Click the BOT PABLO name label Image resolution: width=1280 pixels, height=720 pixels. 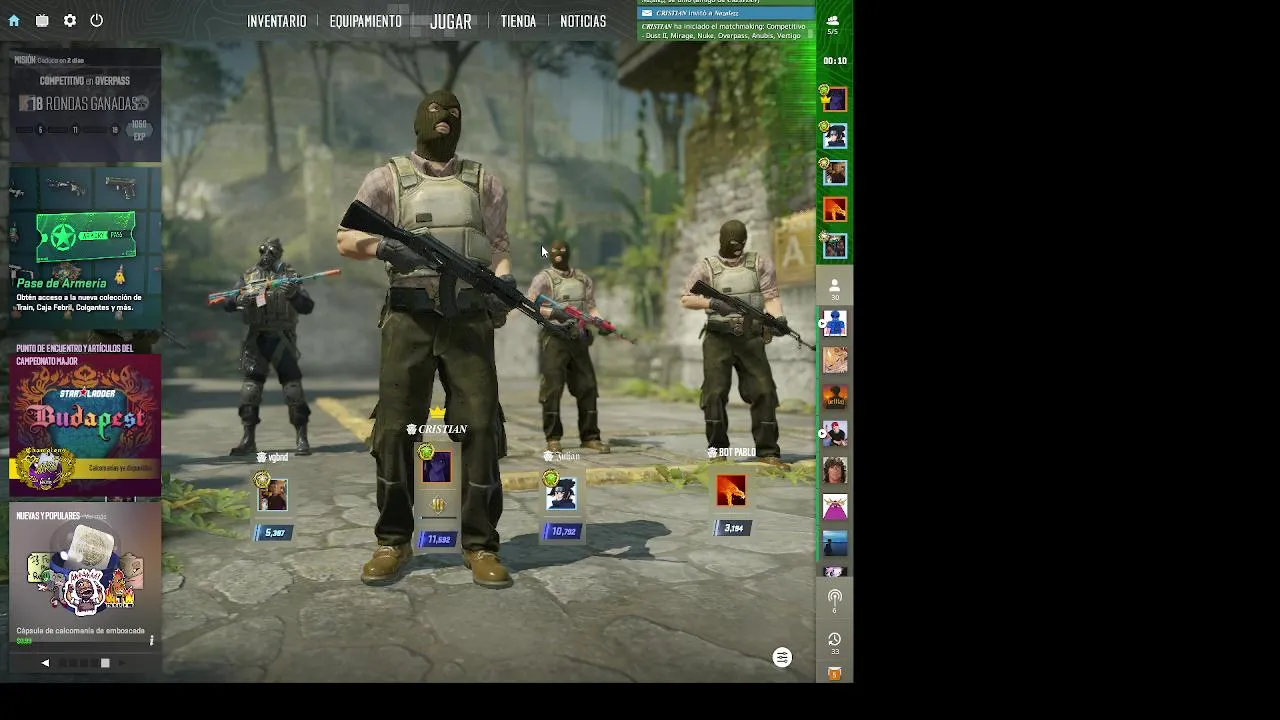[x=737, y=453]
